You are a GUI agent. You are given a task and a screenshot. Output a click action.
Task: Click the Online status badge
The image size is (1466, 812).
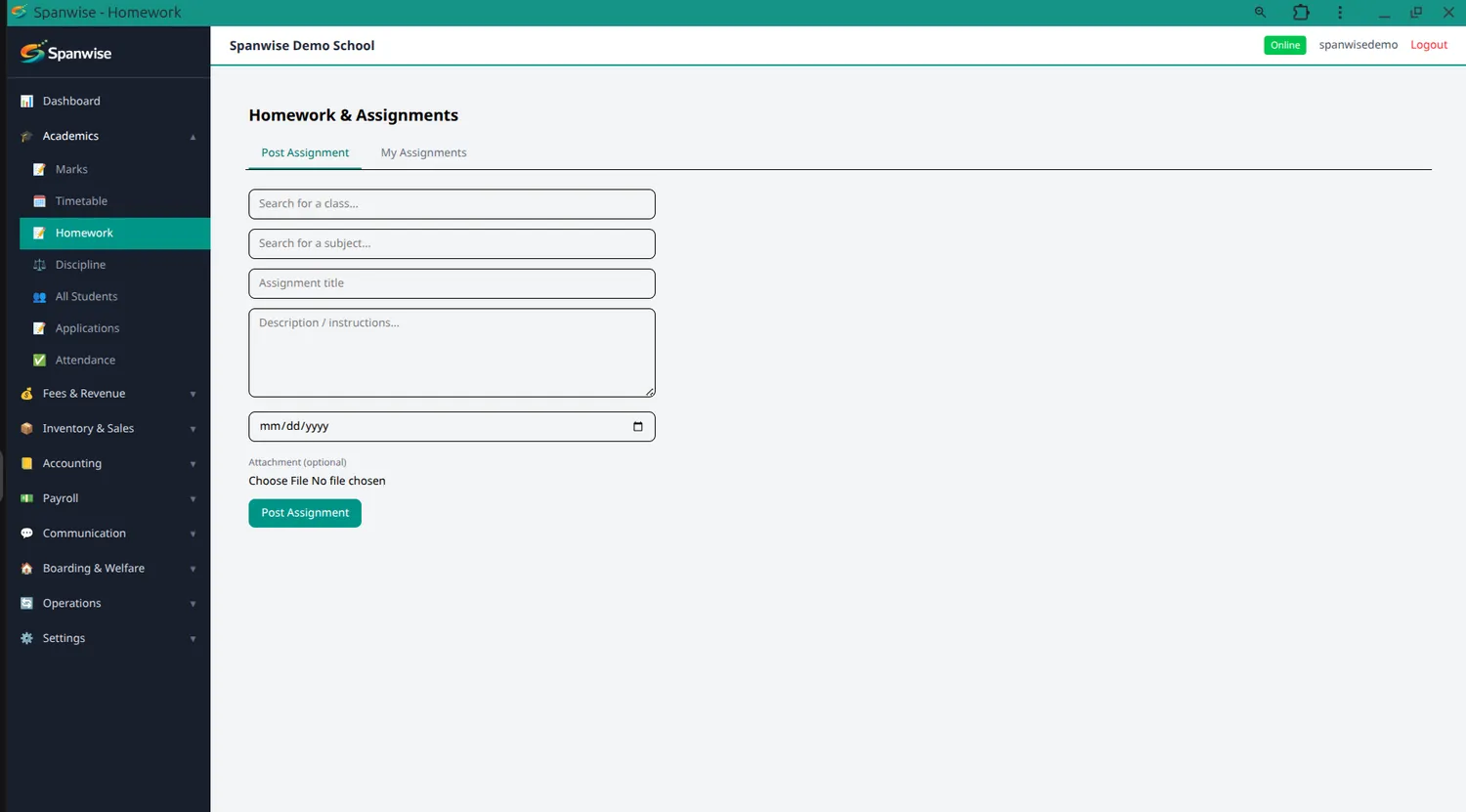tap(1285, 45)
